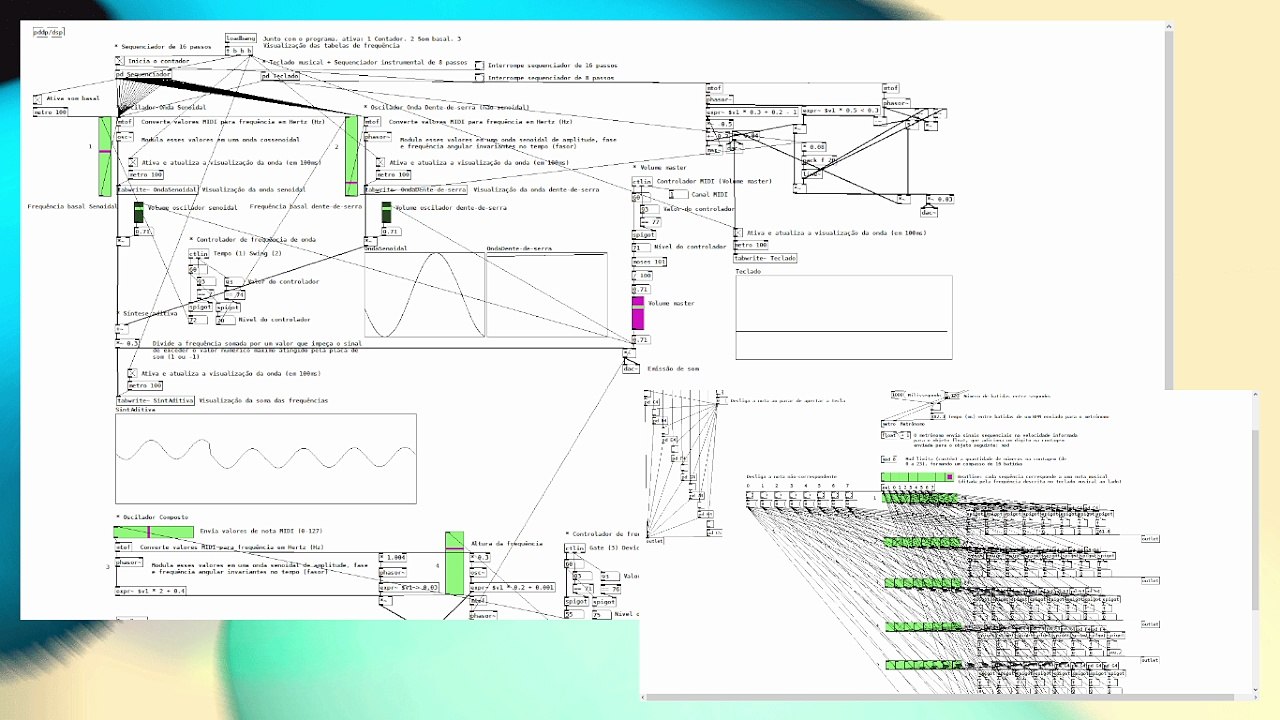Select the 'expr~ $v1 * 0.2 + 0.001' object

[512, 588]
